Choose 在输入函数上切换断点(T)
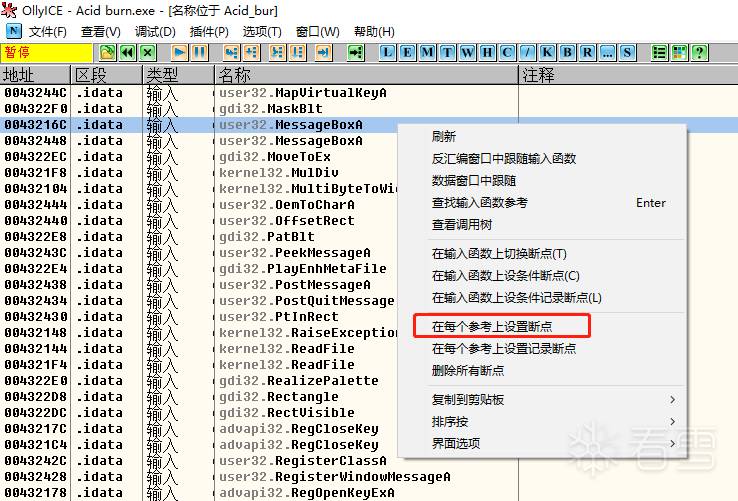This screenshot has height=501, width=738. [542, 254]
